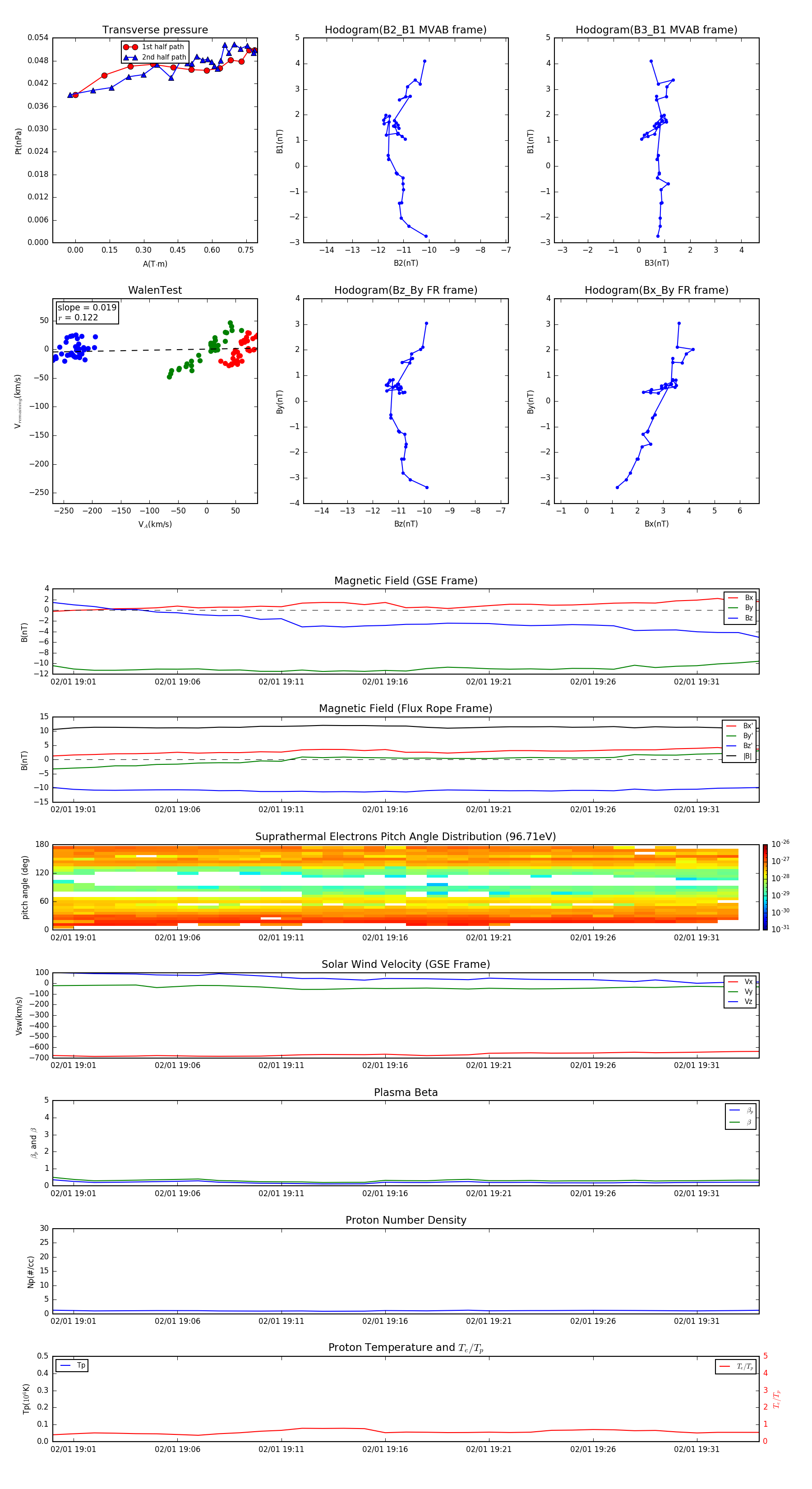Click the "Bz(nT)" x-axis label

406,524
